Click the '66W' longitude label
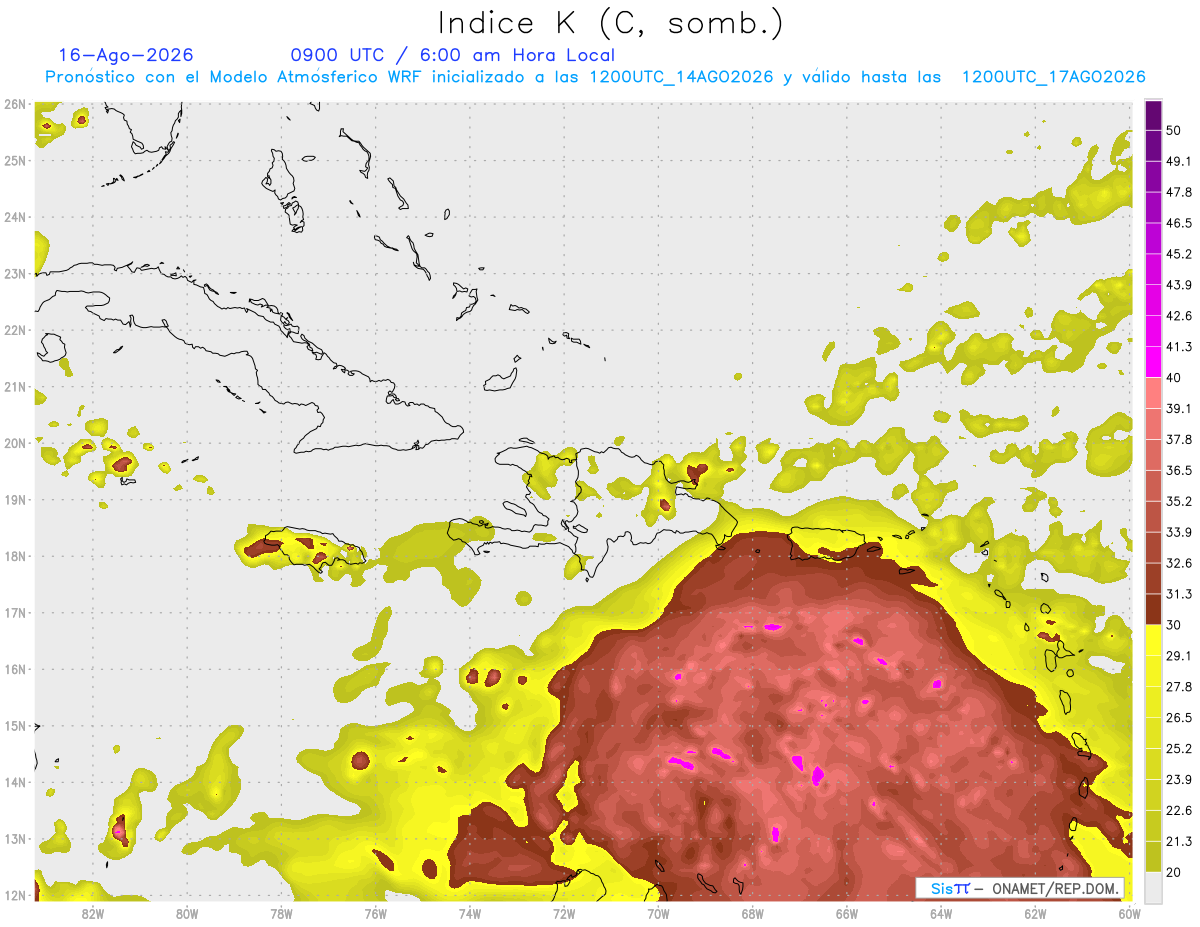1200x927 pixels. click(847, 913)
